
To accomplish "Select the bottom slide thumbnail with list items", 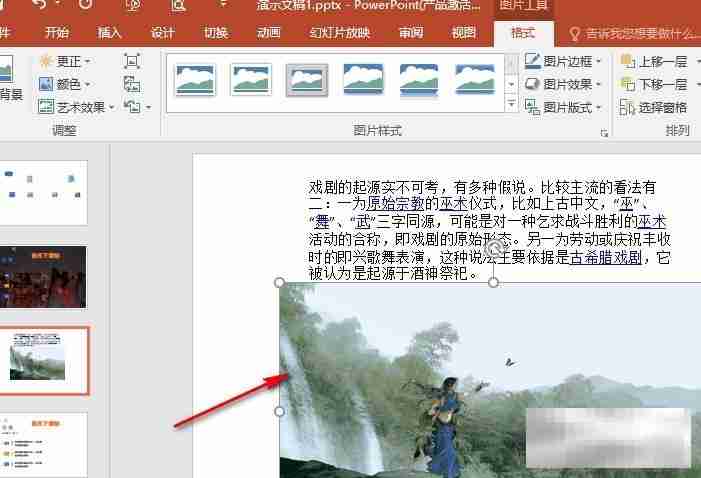I will [43, 444].
